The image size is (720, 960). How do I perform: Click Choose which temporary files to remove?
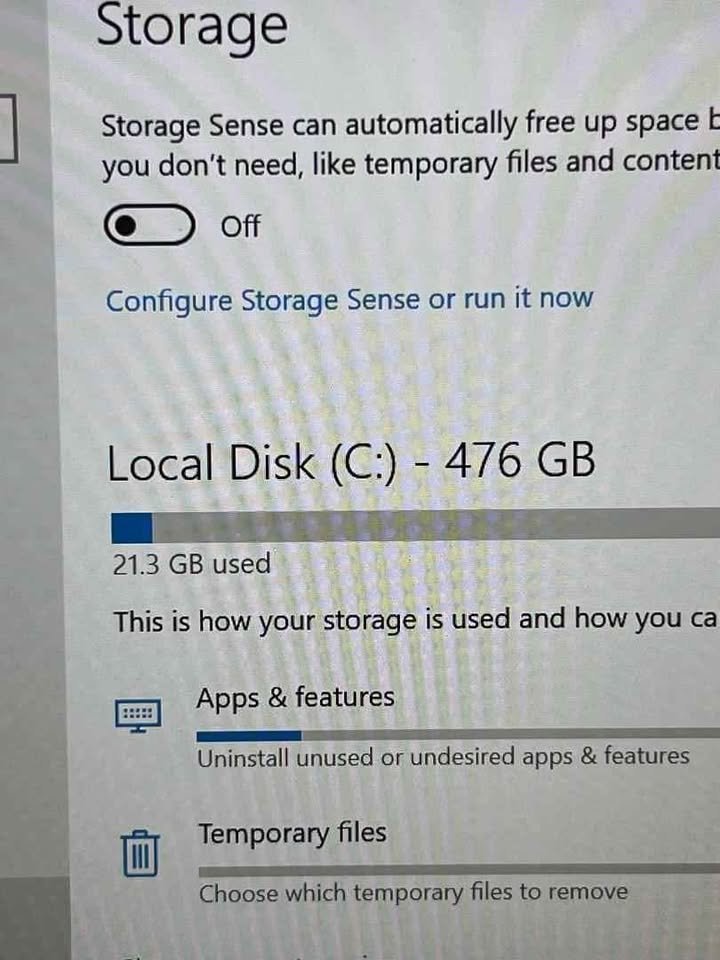point(413,893)
